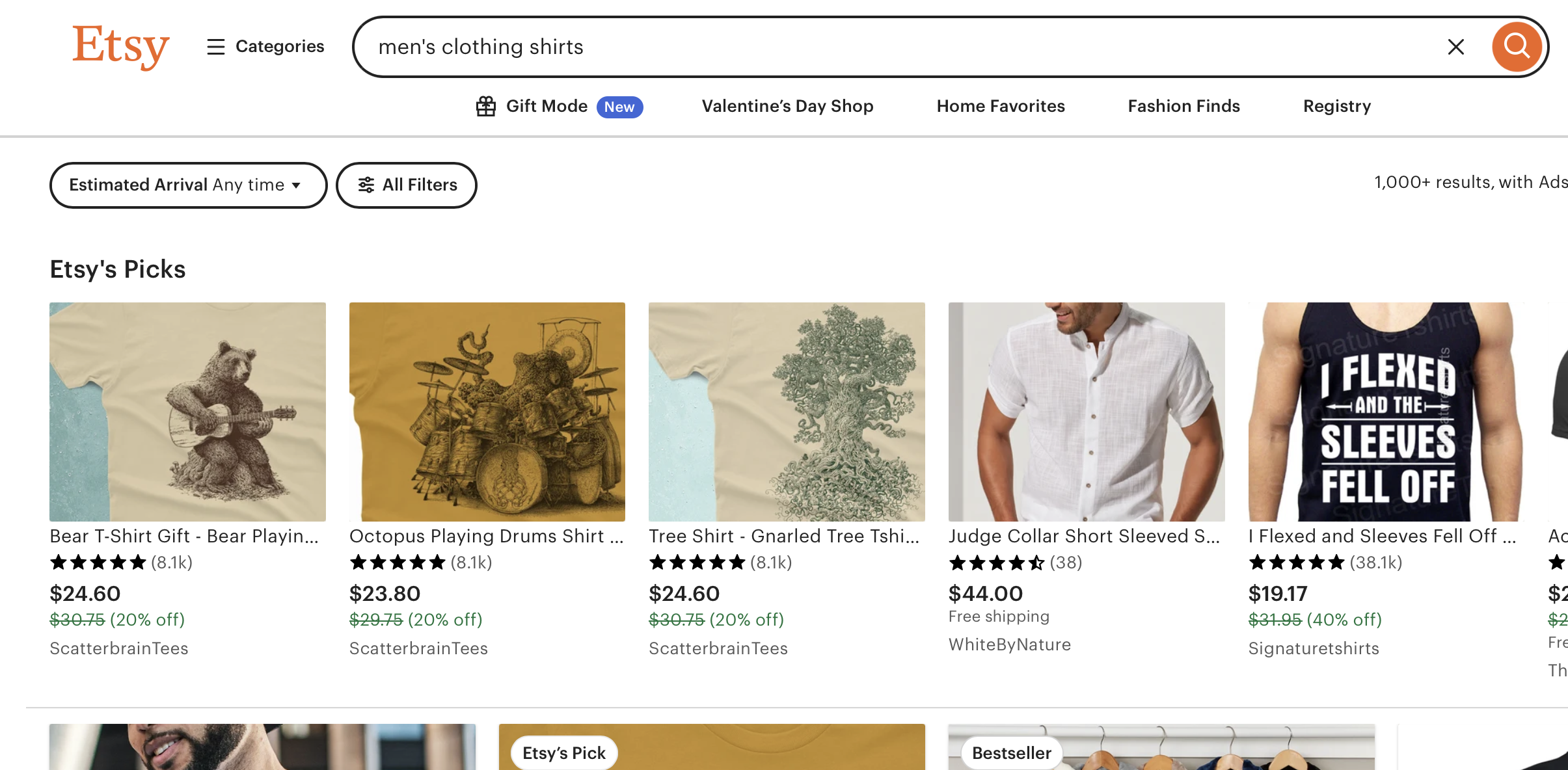1568x770 pixels.
Task: Clear the search text with X icon
Action: (x=1456, y=47)
